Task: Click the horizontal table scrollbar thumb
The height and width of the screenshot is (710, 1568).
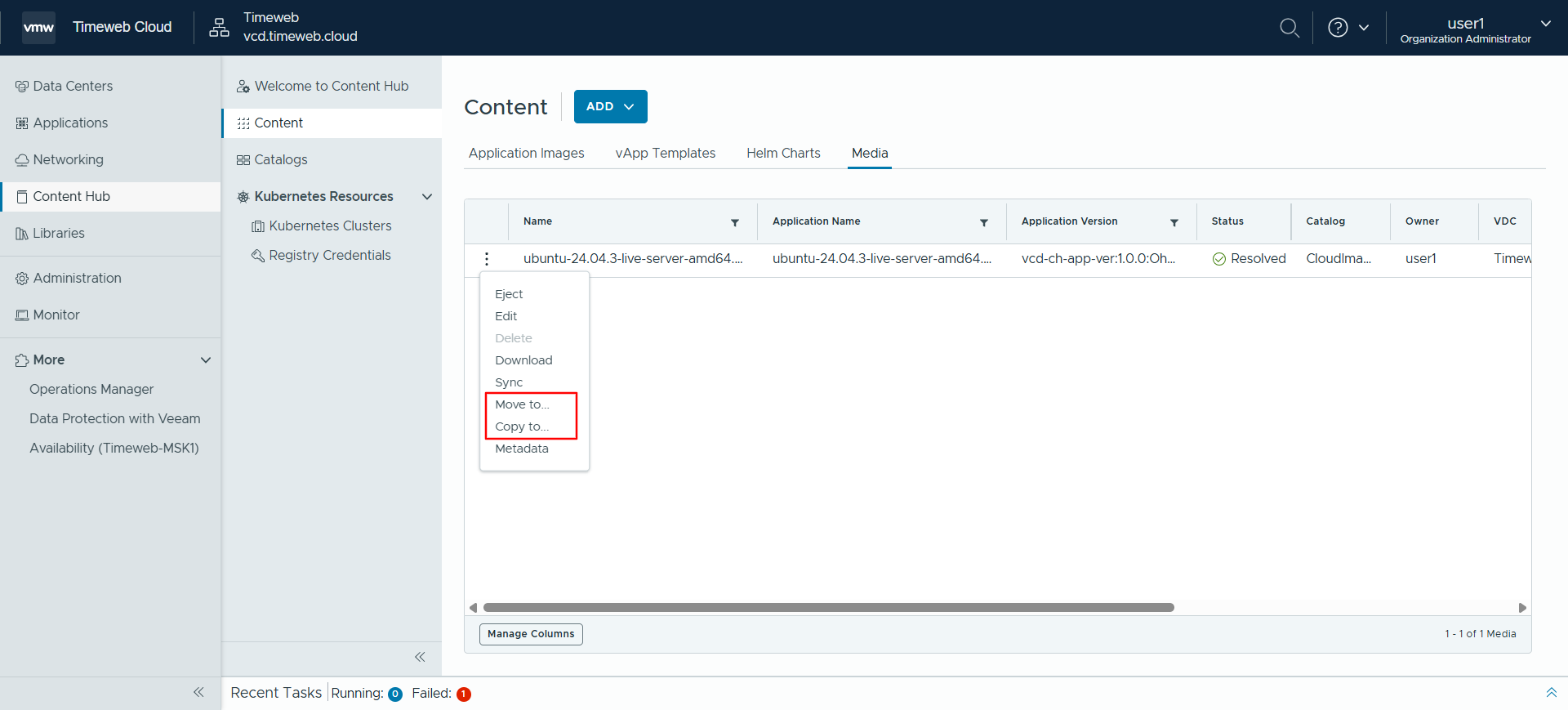Action: tap(829, 608)
